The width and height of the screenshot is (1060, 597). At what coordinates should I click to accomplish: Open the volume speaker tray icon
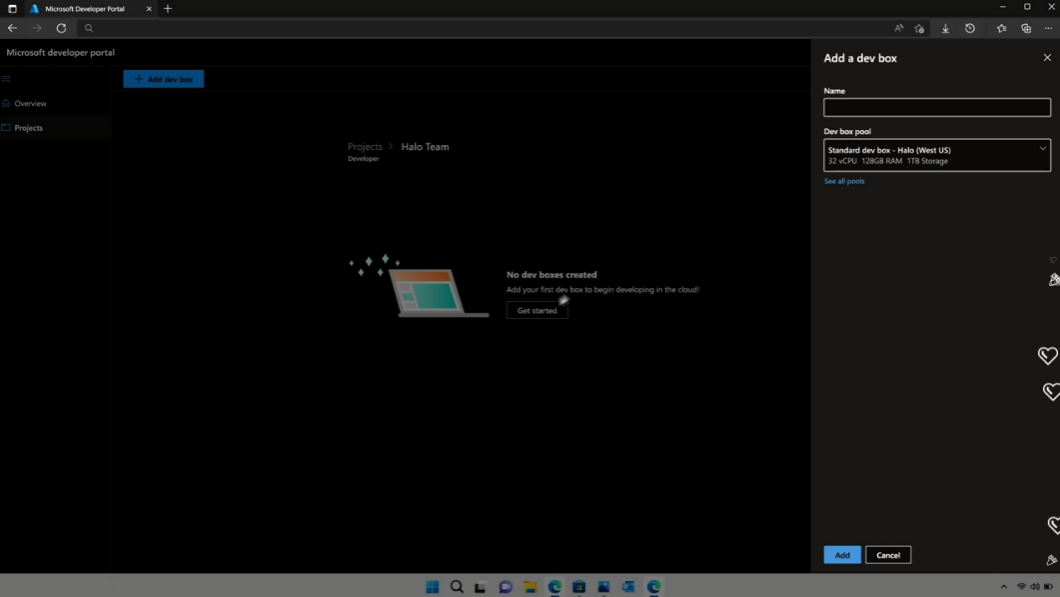coord(1035,587)
